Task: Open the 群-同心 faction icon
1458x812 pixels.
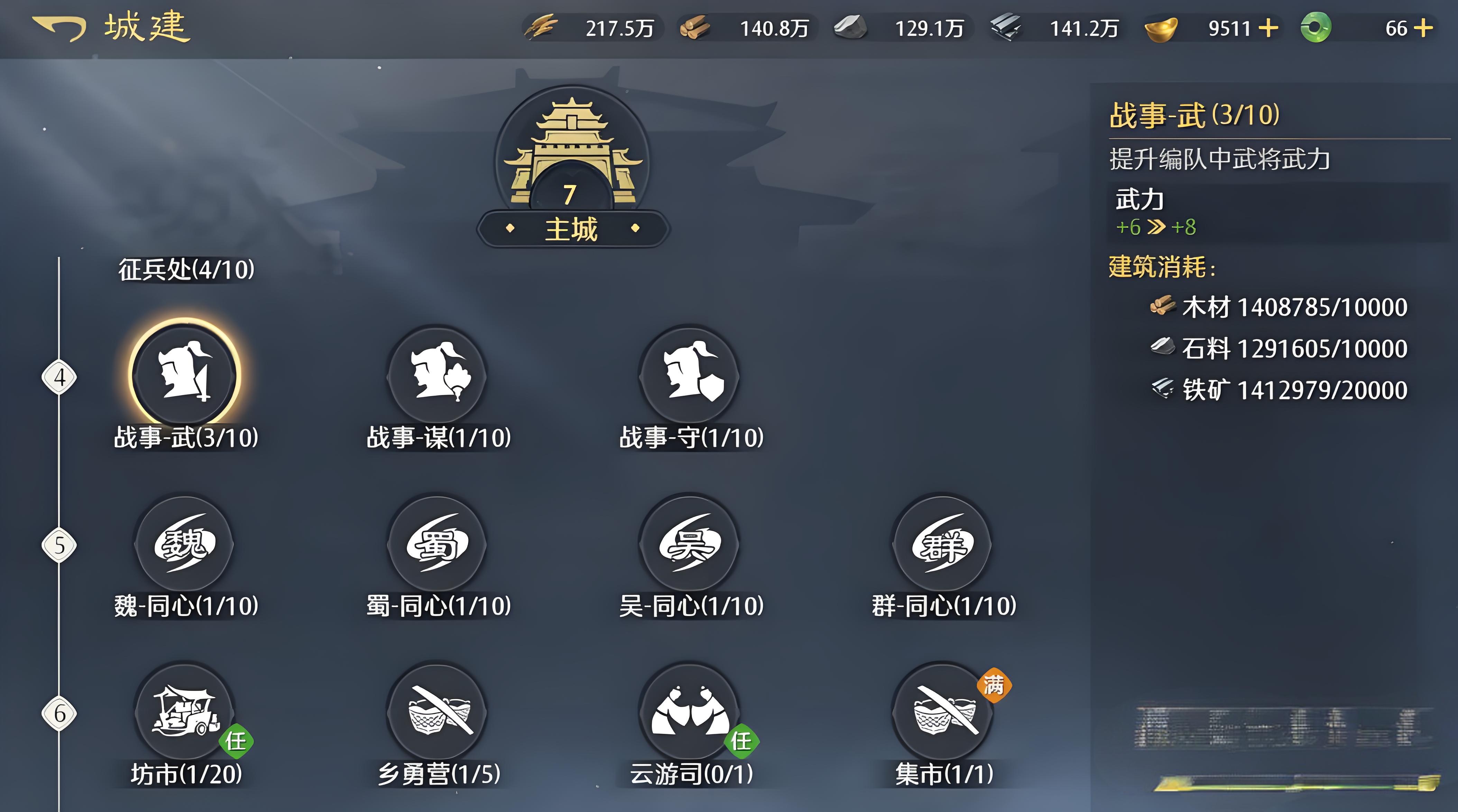Action: tap(942, 543)
